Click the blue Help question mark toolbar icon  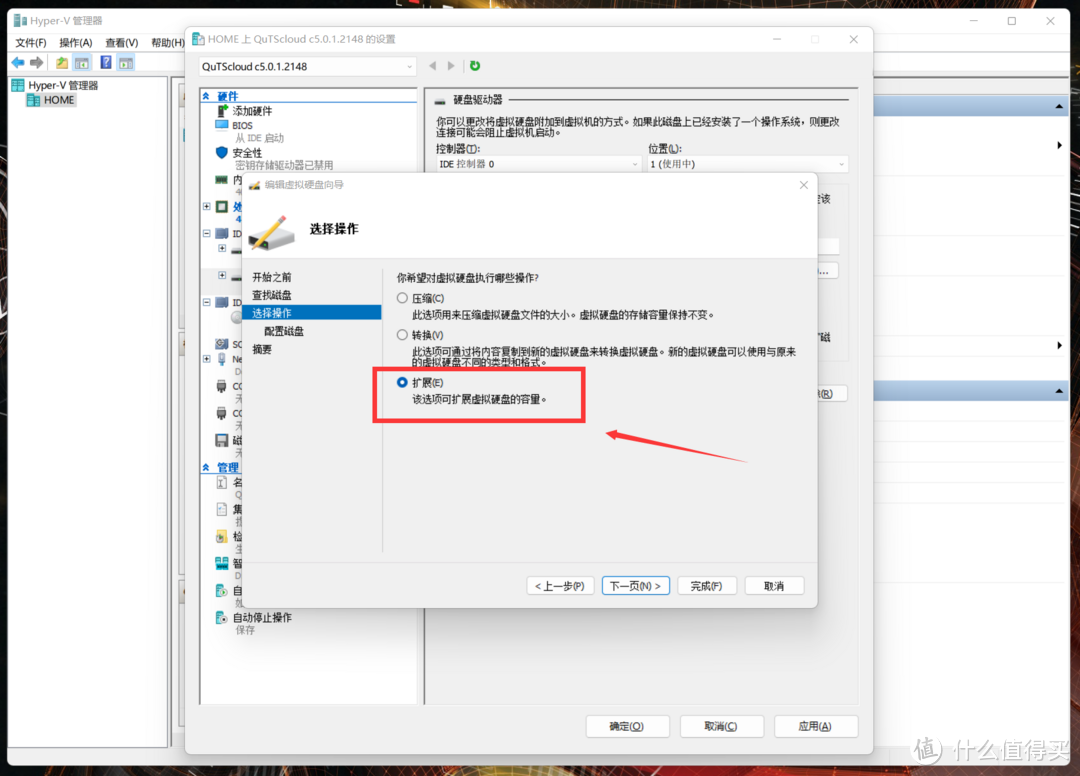[105, 63]
